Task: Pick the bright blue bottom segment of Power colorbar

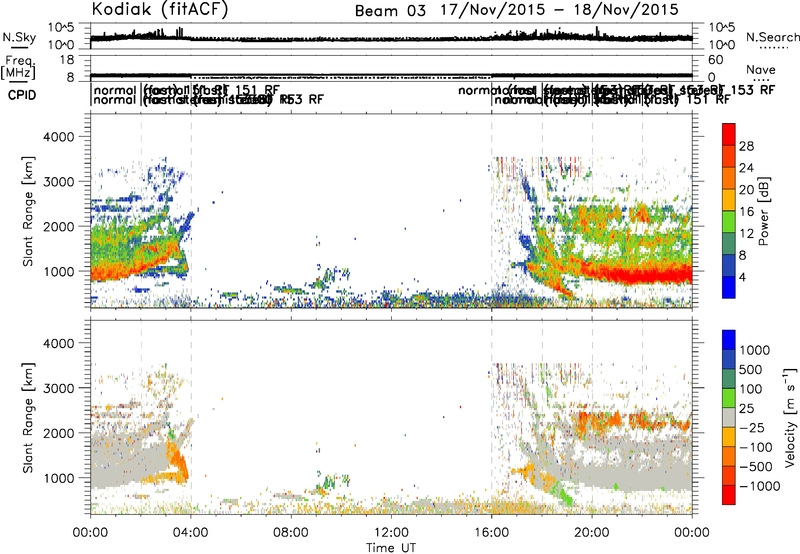Action: pyautogui.click(x=729, y=288)
